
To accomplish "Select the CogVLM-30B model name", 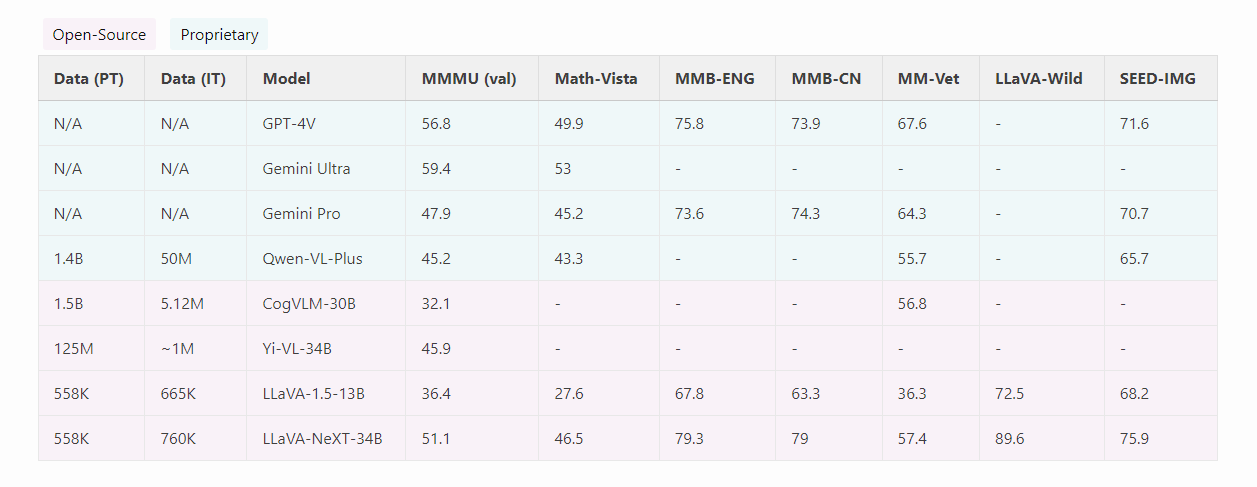I will pyautogui.click(x=309, y=304).
